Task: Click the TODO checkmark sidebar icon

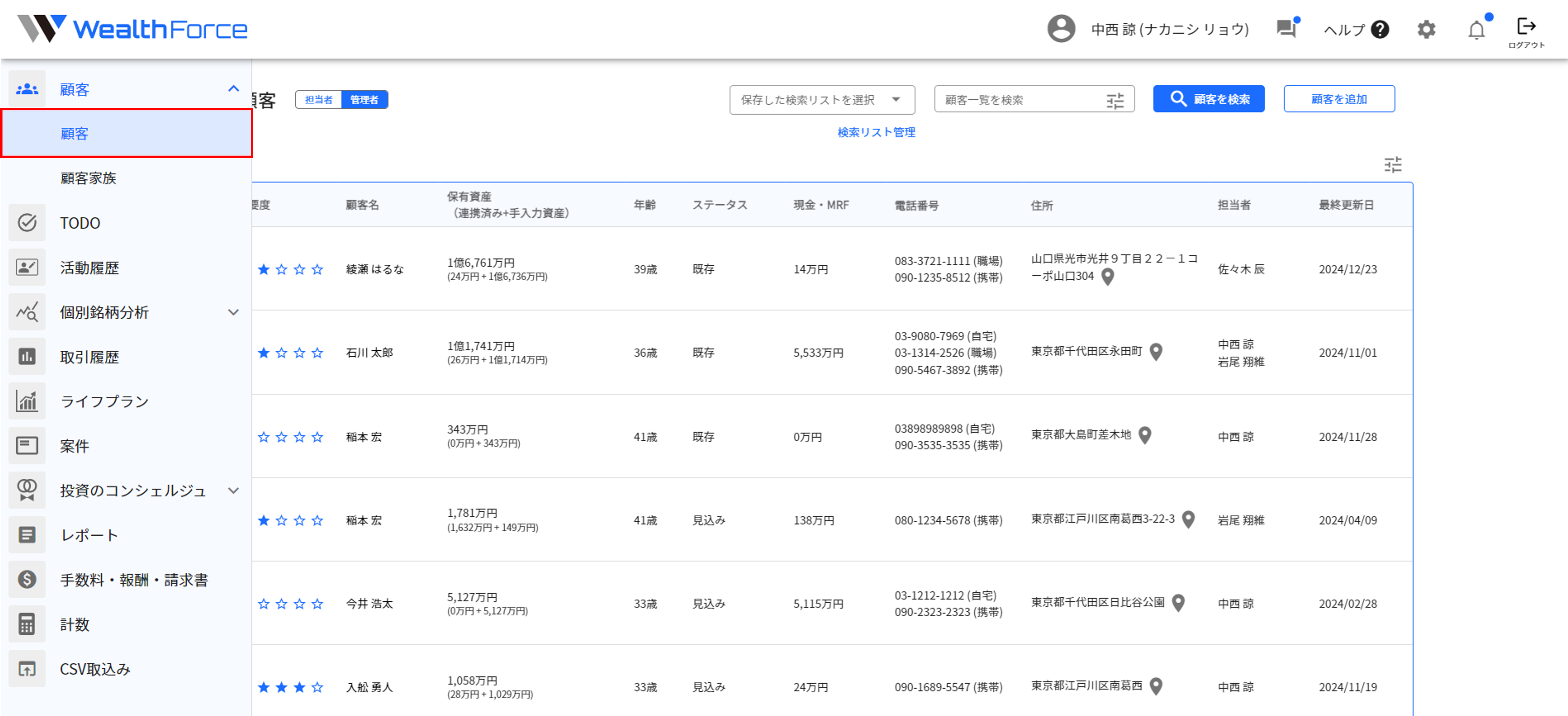Action: click(27, 223)
